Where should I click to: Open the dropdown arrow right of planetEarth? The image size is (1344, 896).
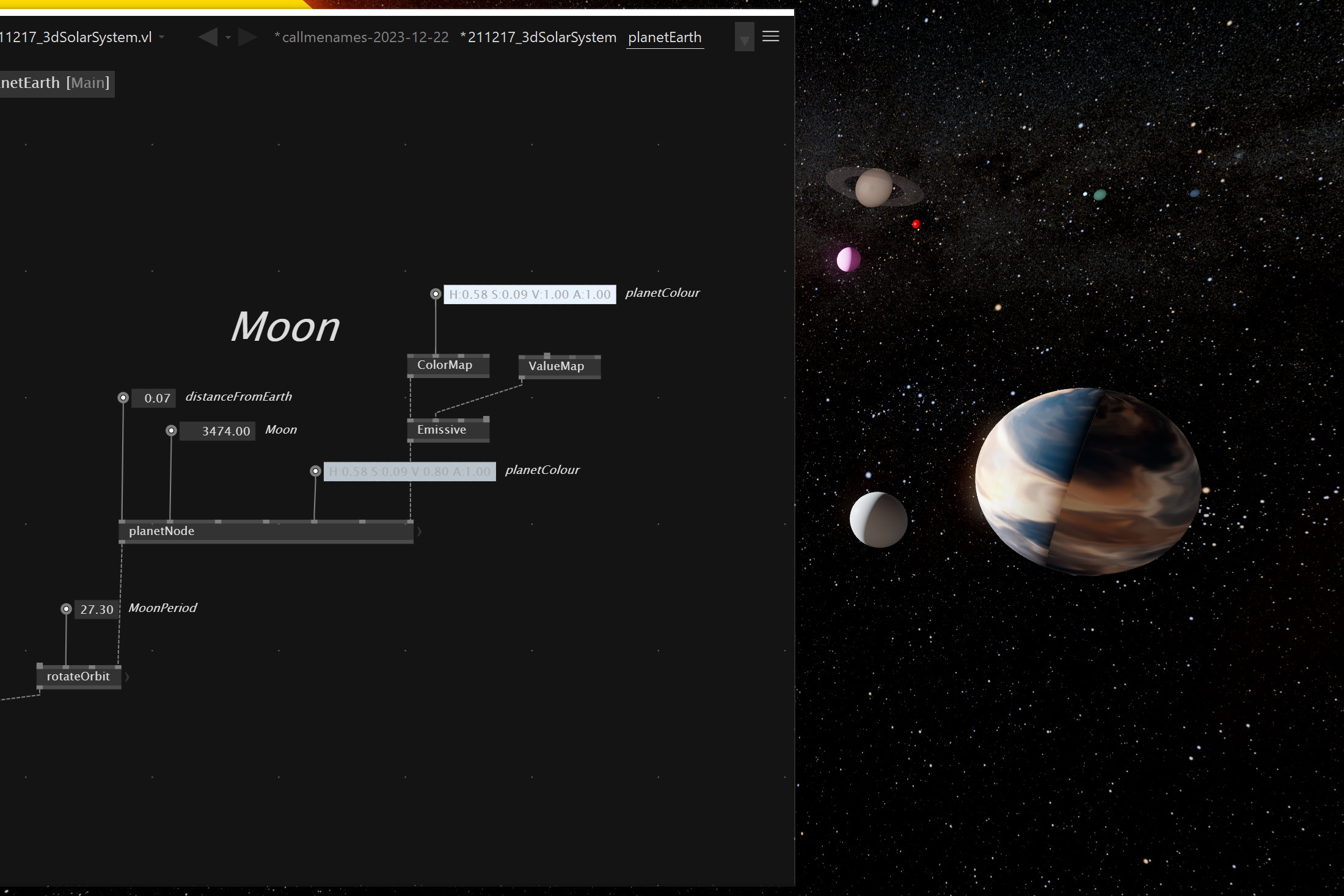tap(744, 37)
